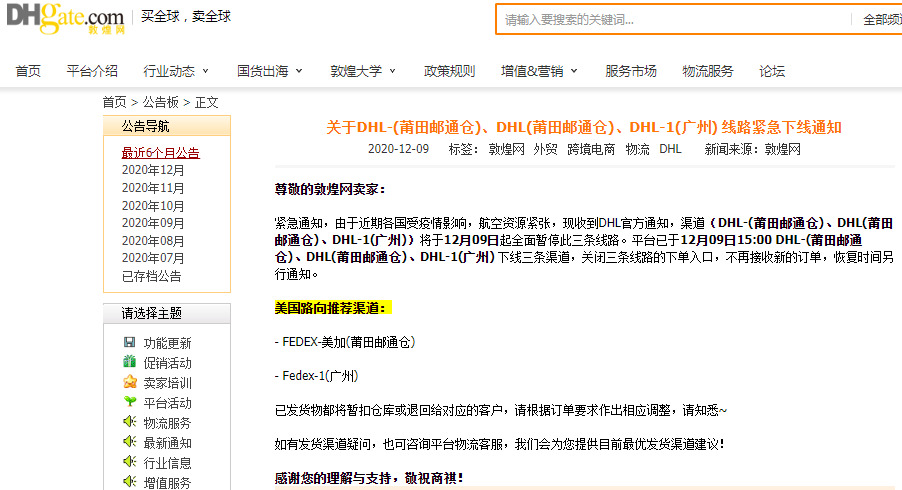The image size is (902, 490).
Task: Click the 物流 tag
Action: [637, 150]
